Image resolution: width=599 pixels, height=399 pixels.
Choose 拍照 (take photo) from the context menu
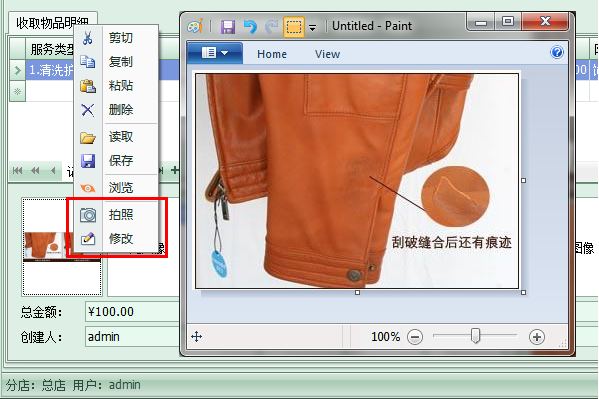(x=116, y=215)
